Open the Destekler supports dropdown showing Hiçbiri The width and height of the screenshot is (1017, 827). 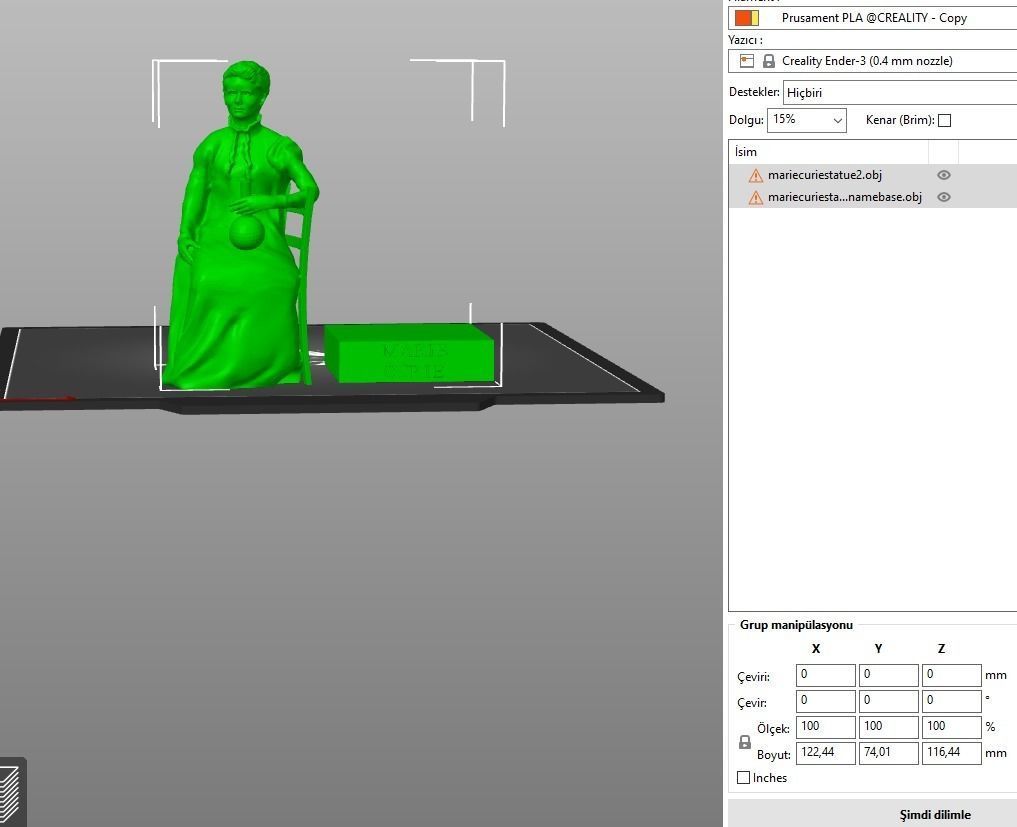coord(900,93)
